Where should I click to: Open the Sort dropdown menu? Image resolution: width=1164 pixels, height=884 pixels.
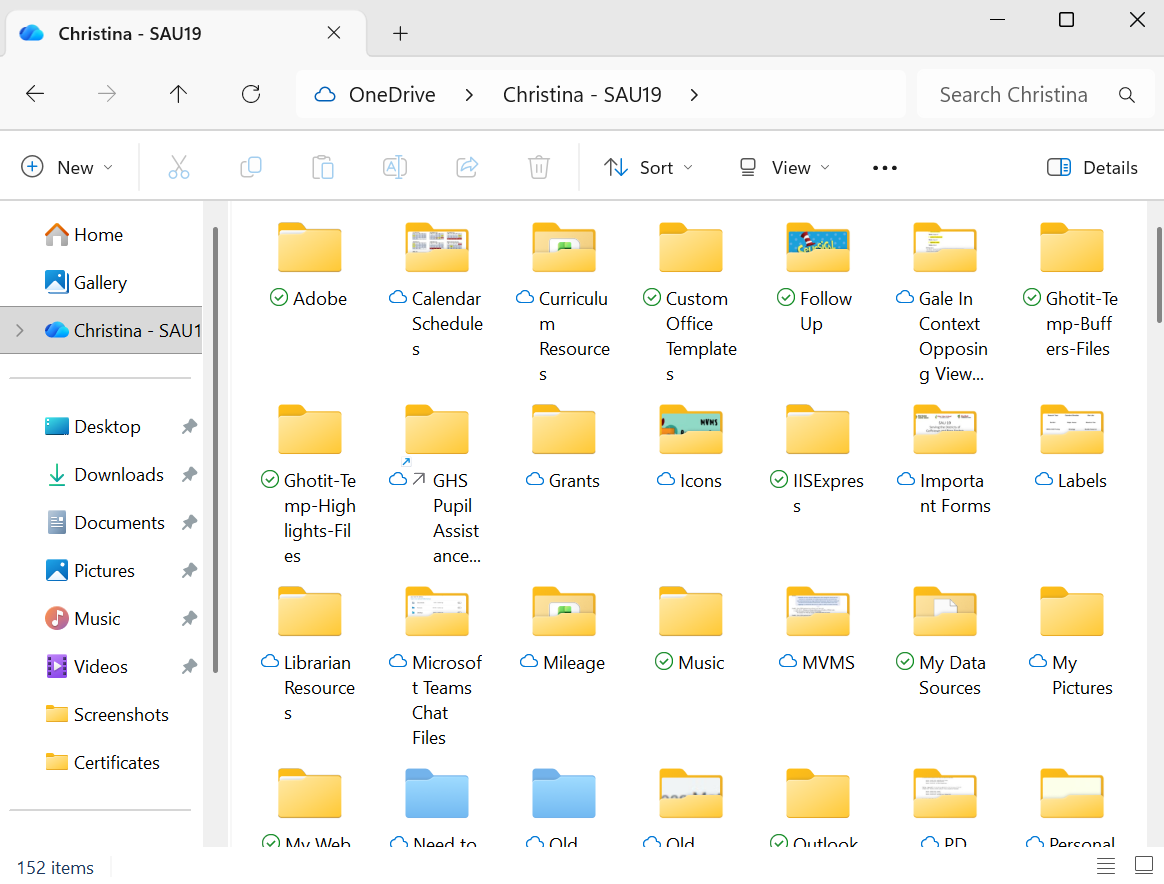648,167
